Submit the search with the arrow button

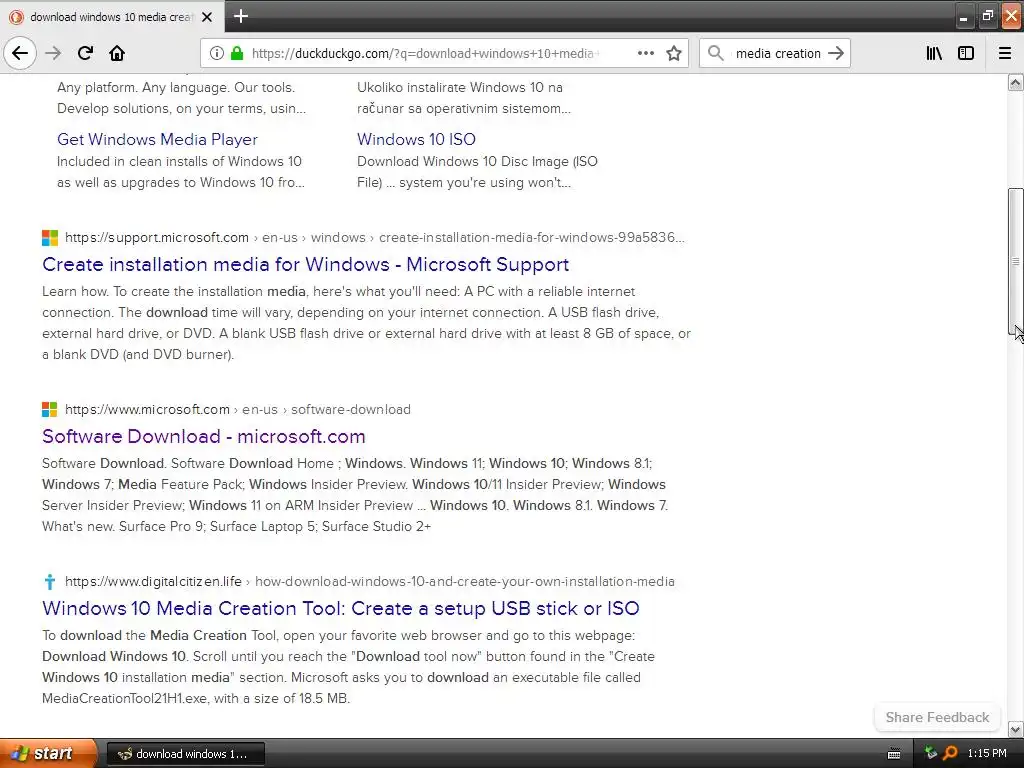836,53
